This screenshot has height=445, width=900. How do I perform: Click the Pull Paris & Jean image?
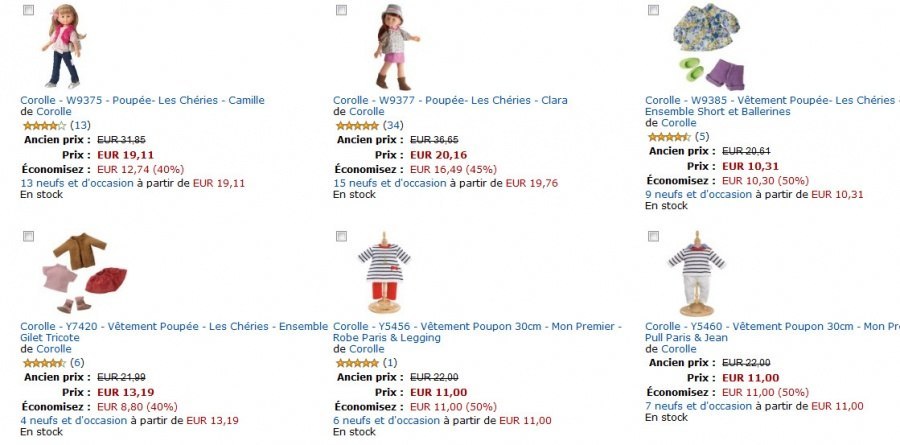[x=697, y=274]
